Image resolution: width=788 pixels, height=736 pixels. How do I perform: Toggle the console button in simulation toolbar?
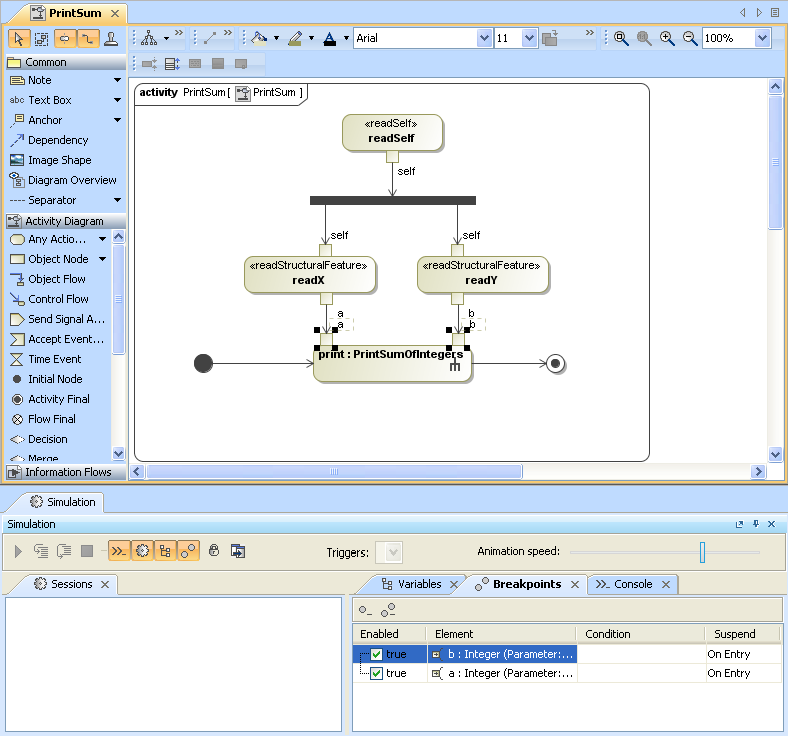tap(119, 551)
